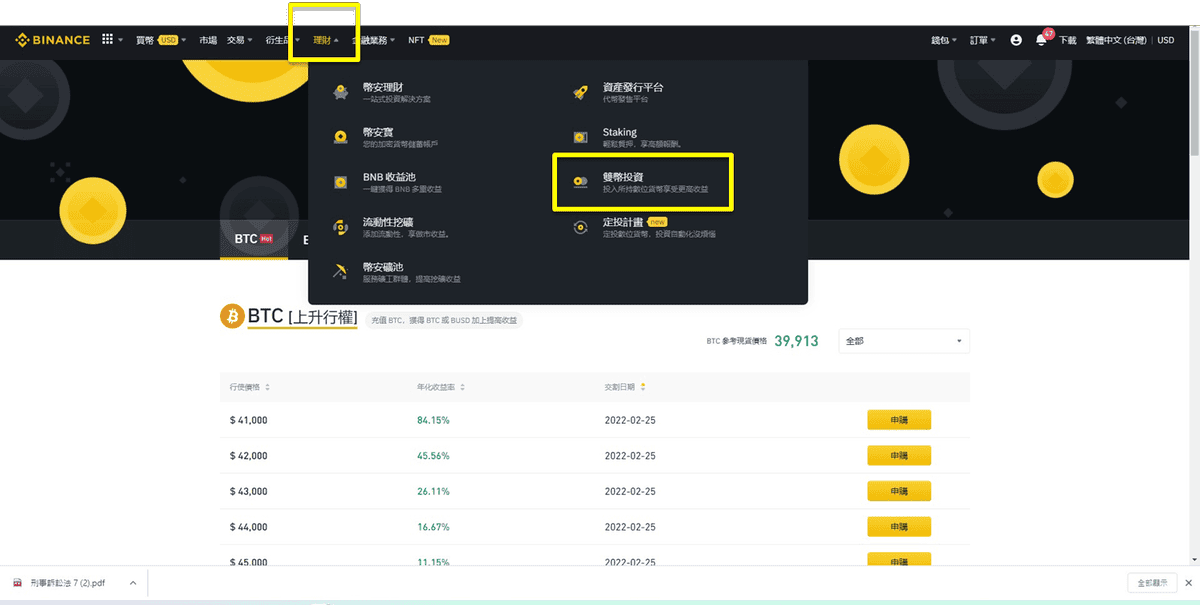The width and height of the screenshot is (1200, 605).
Task: Click 申購 for $41,000 strike
Action: tap(899, 420)
